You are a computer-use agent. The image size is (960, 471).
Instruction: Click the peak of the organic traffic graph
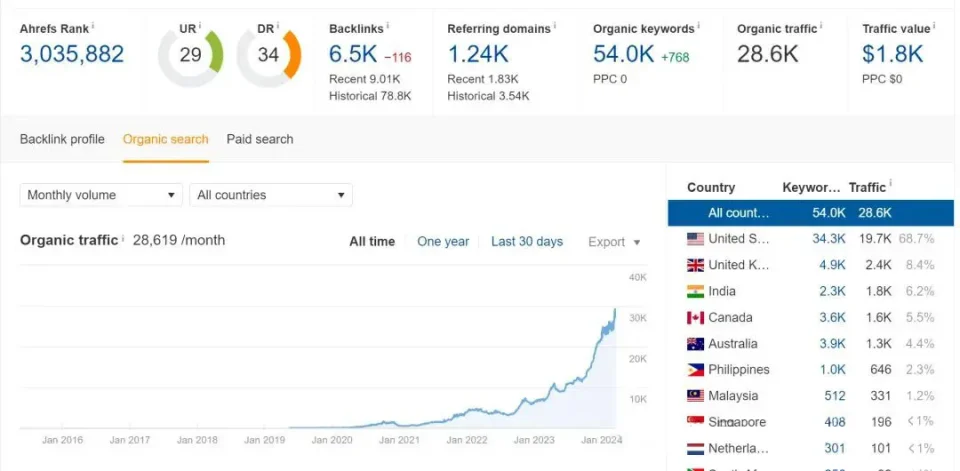[x=615, y=310]
